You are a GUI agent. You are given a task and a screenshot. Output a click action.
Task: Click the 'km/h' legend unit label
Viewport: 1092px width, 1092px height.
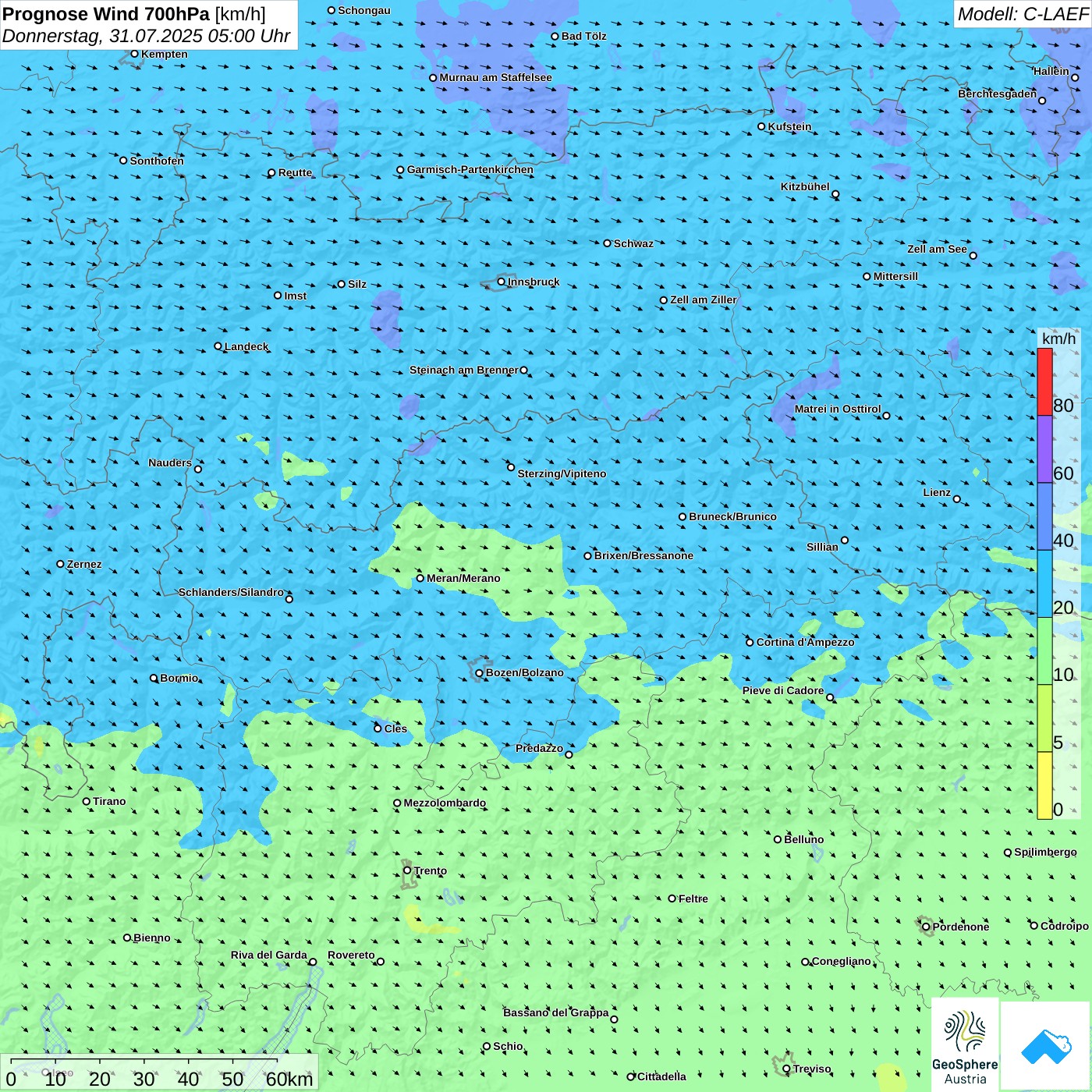1058,339
